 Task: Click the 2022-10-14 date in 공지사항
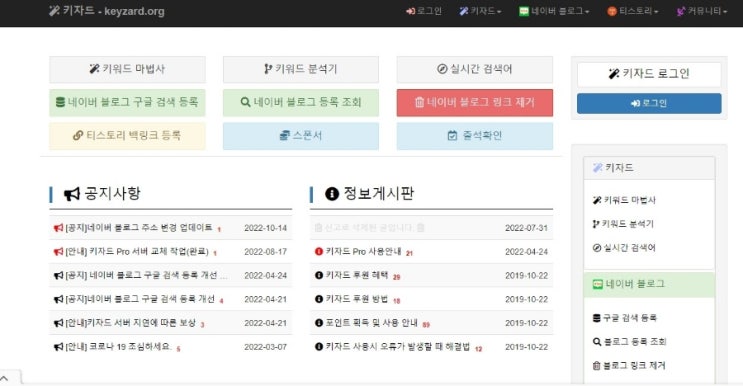pos(265,228)
